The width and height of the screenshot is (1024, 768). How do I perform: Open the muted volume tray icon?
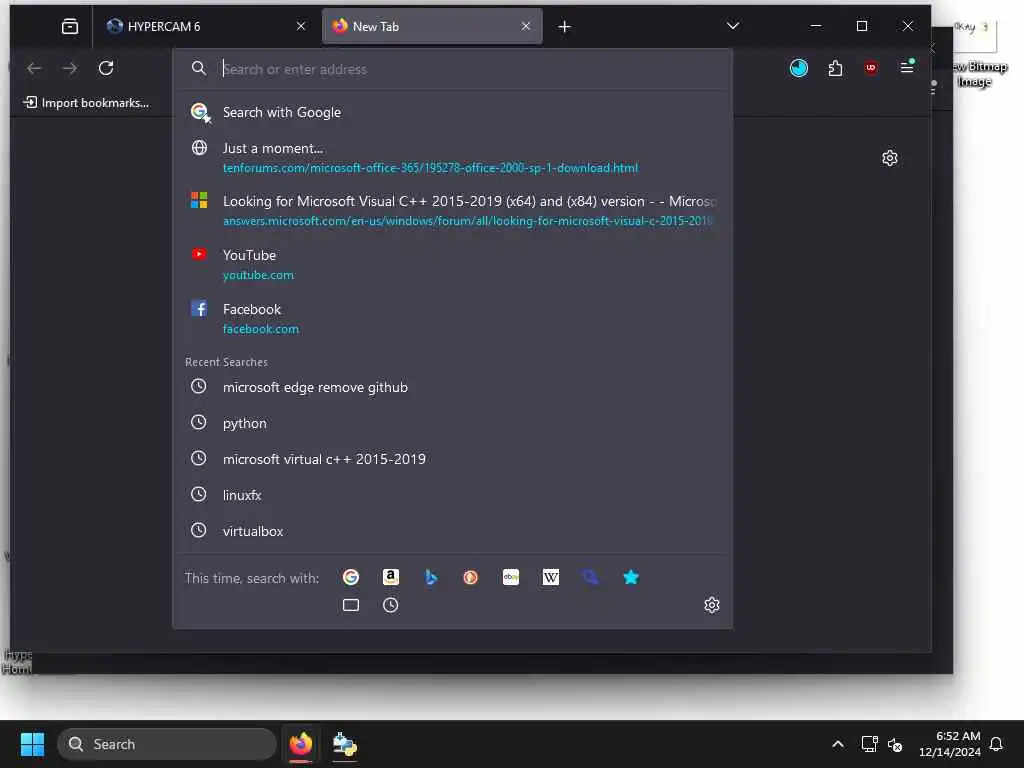[895, 744]
